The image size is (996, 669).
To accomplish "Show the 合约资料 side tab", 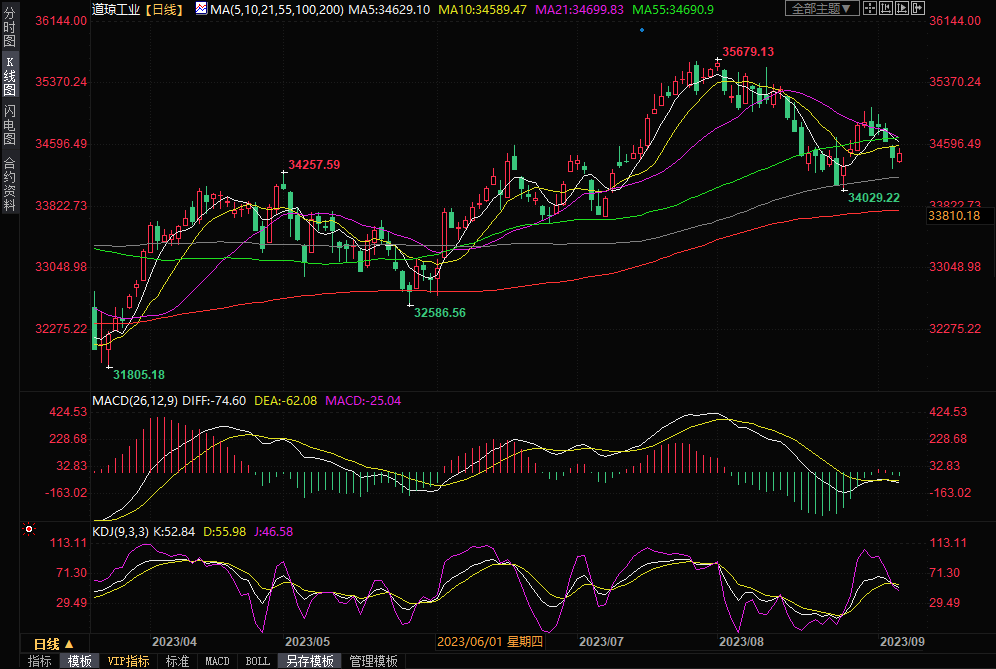I will 9,183.
